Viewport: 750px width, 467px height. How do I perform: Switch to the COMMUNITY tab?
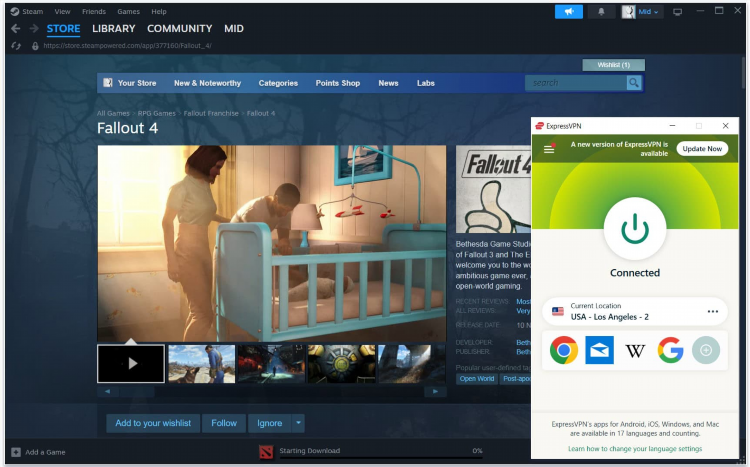pos(179,29)
